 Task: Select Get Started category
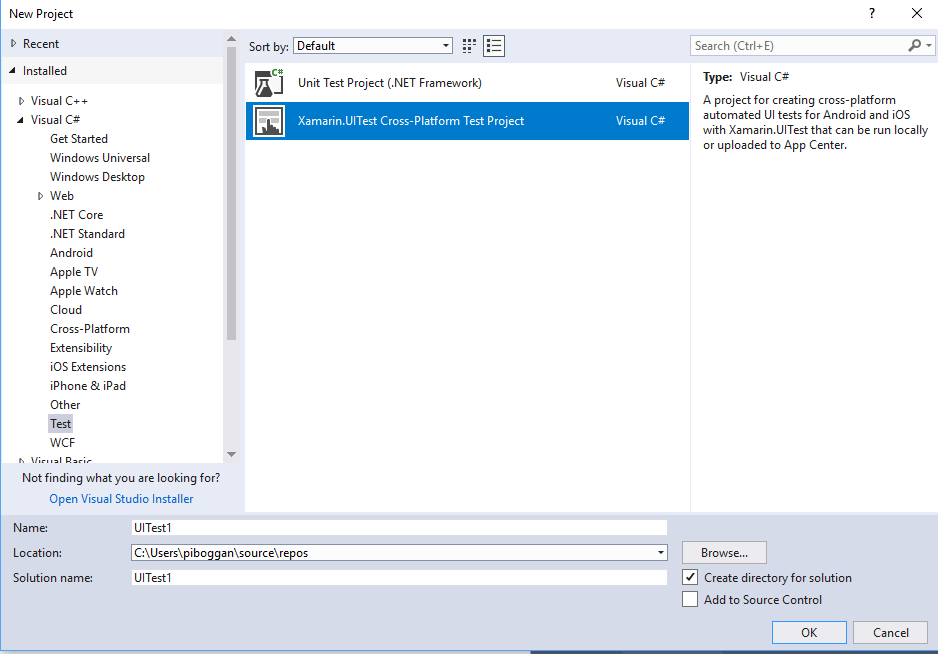click(x=79, y=139)
